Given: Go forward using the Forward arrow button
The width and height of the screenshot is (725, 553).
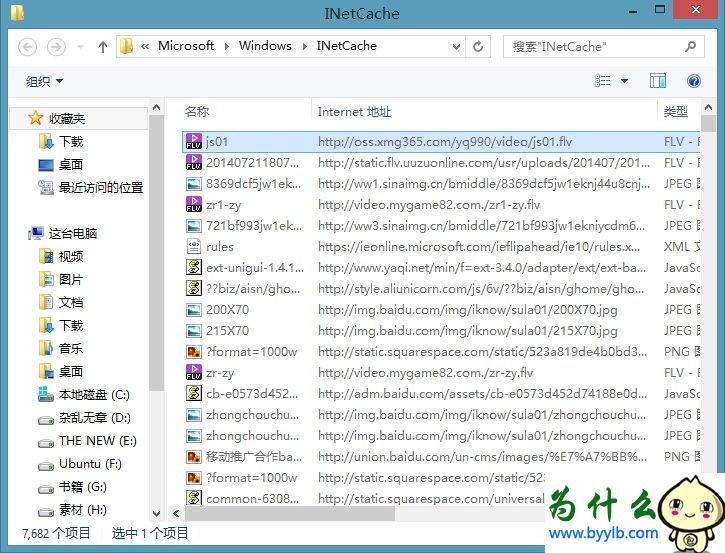Looking at the screenshot, I should [56, 47].
